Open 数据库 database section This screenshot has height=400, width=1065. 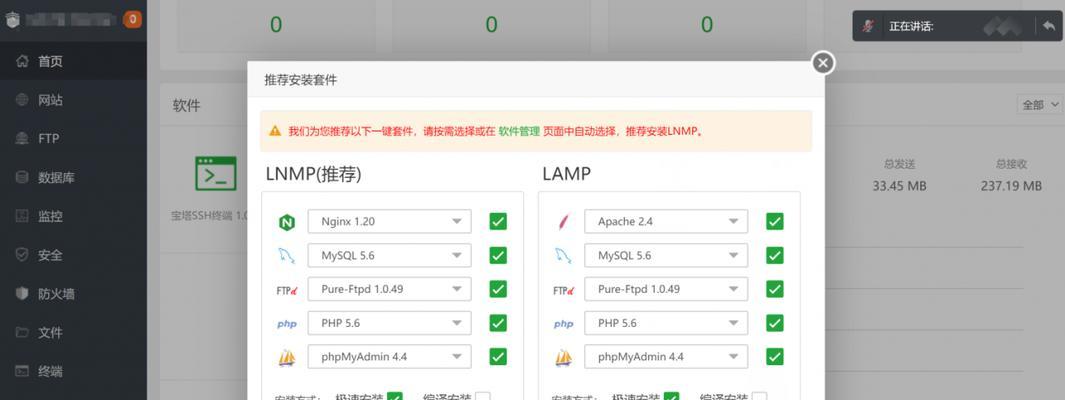coord(73,178)
